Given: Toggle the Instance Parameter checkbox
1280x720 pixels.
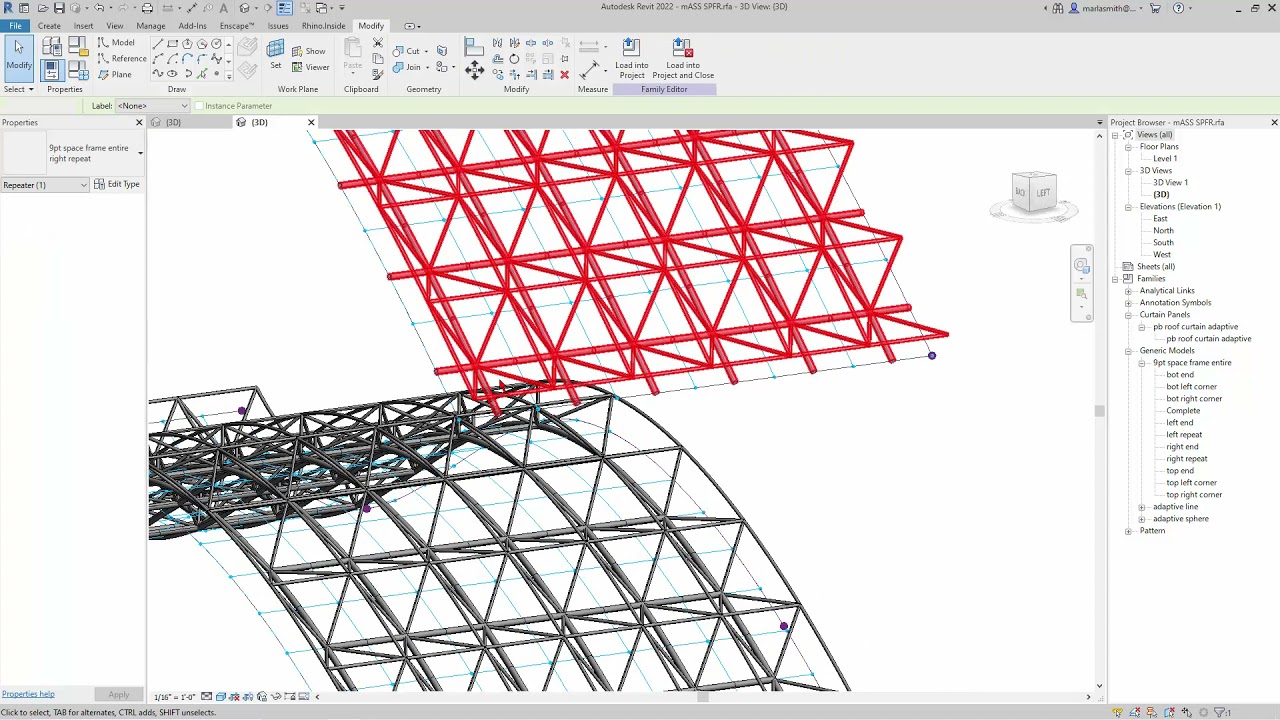Looking at the screenshot, I should [x=199, y=106].
